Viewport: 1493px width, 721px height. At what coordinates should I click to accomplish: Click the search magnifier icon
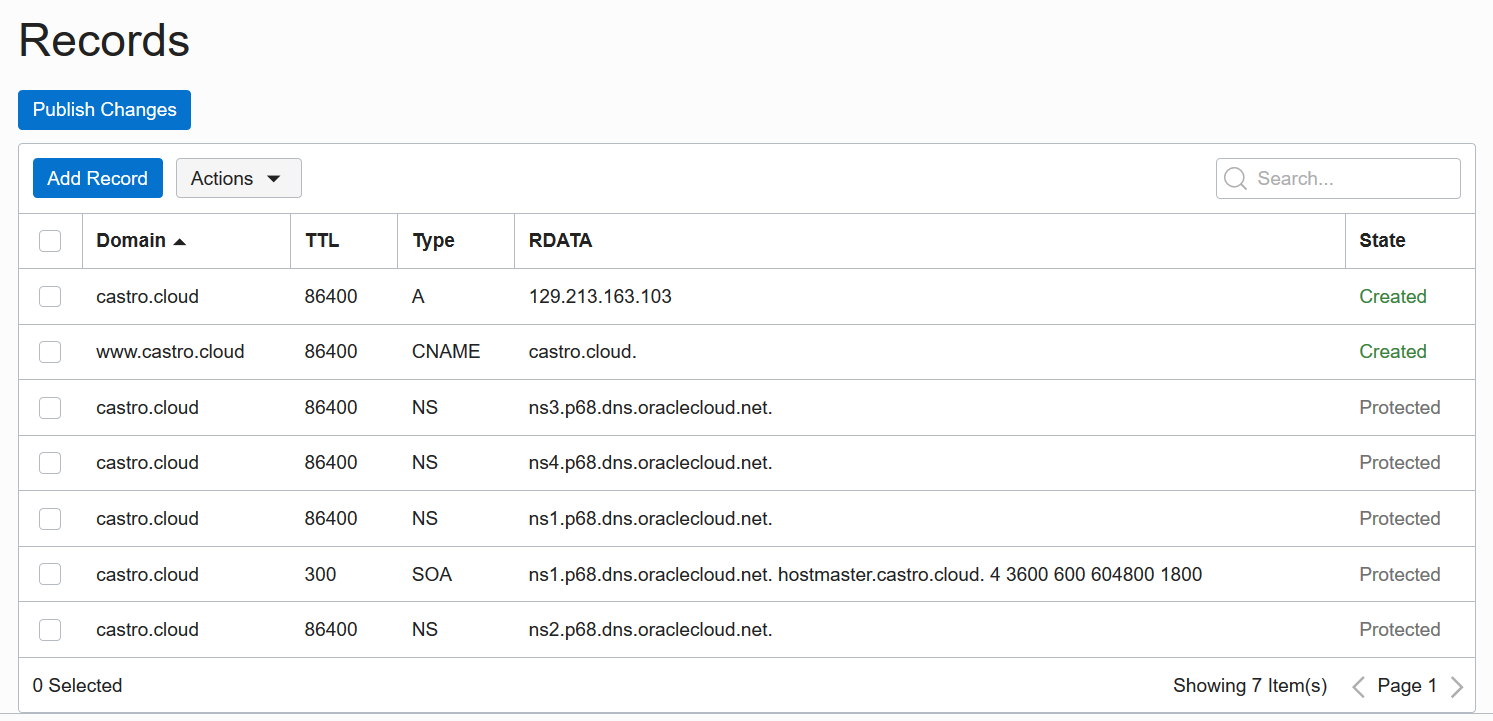[1235, 179]
